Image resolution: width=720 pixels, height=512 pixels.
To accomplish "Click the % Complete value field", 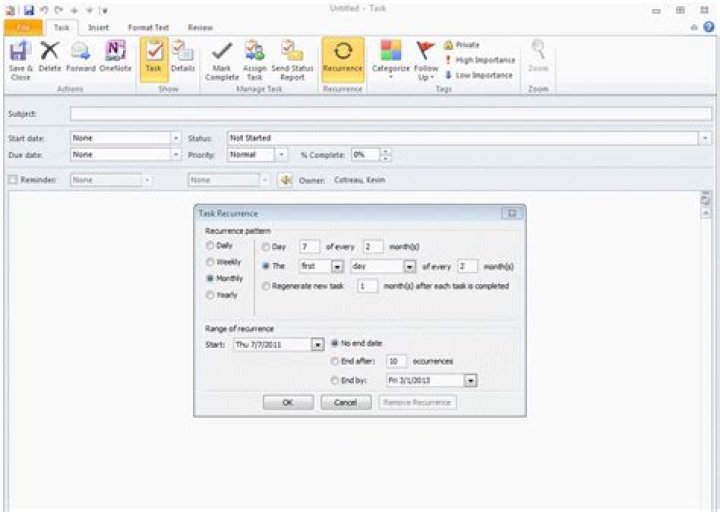I will (x=366, y=155).
